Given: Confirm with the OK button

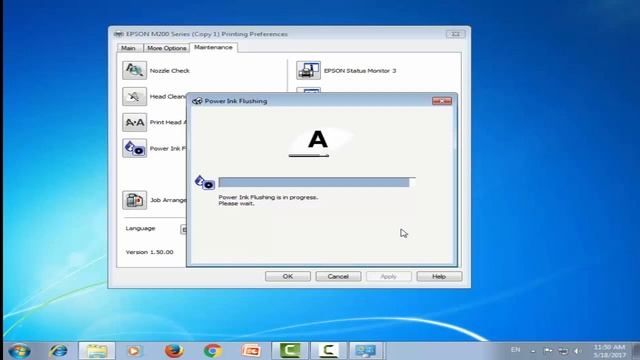Looking at the screenshot, I should [x=288, y=276].
